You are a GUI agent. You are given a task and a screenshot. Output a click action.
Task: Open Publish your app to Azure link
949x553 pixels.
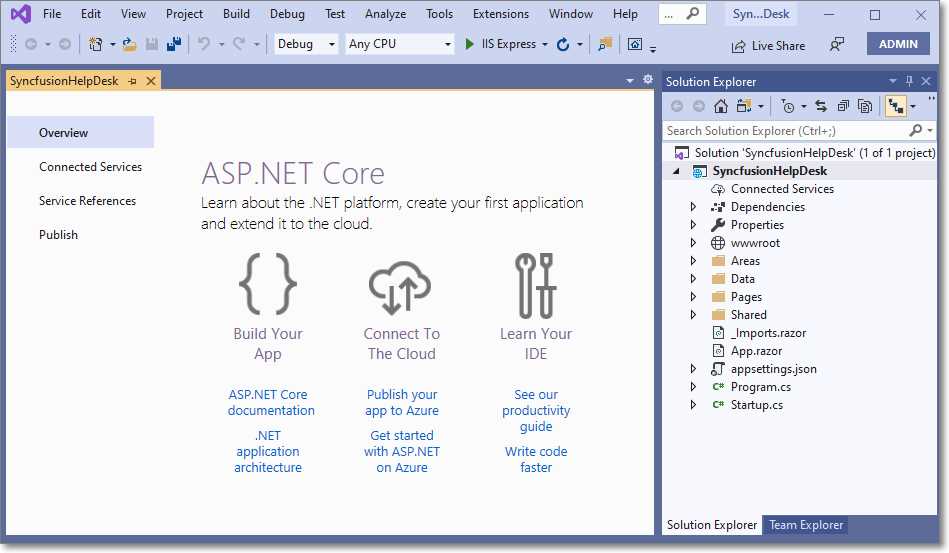pyautogui.click(x=402, y=402)
